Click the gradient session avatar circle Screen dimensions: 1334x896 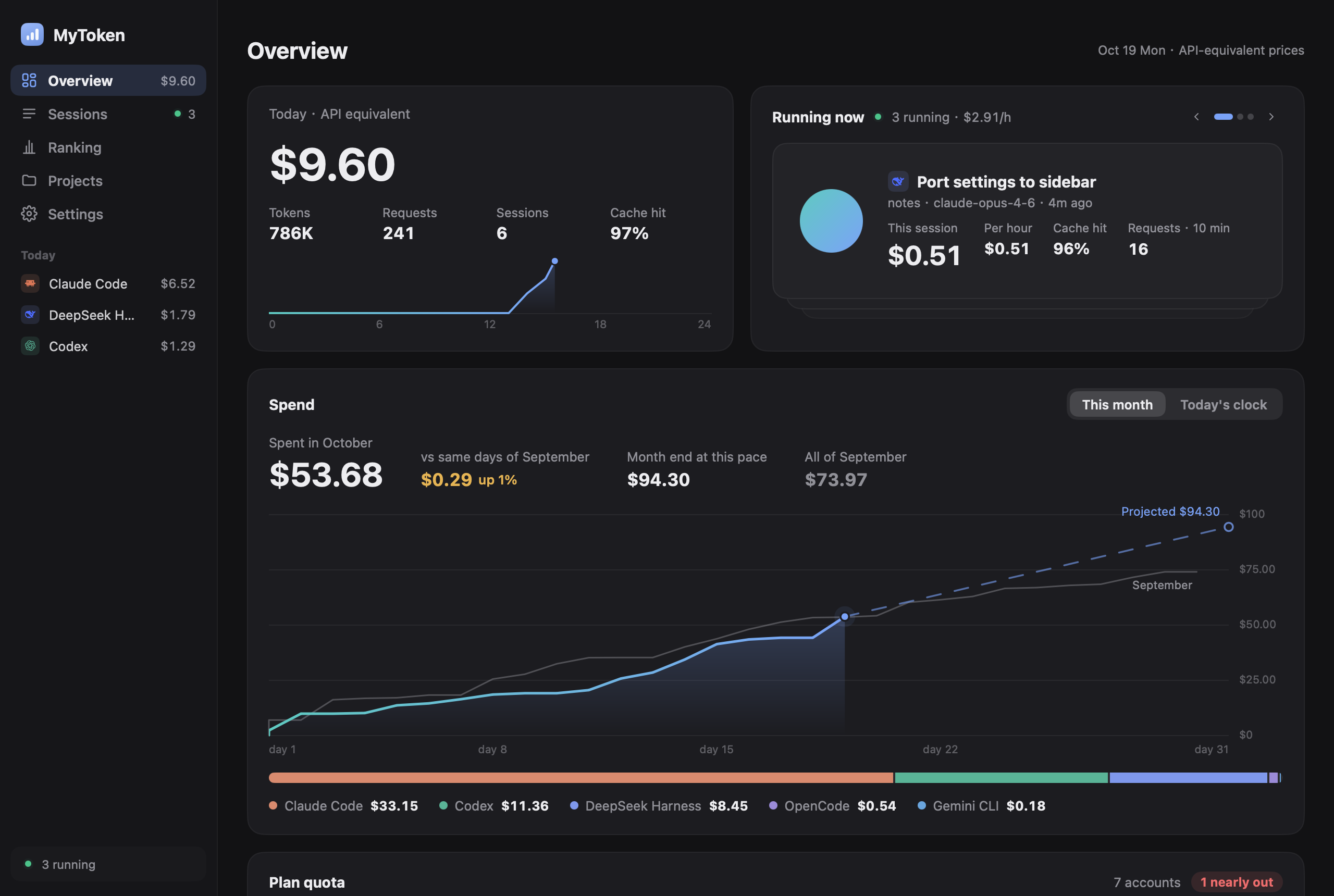pyautogui.click(x=831, y=220)
